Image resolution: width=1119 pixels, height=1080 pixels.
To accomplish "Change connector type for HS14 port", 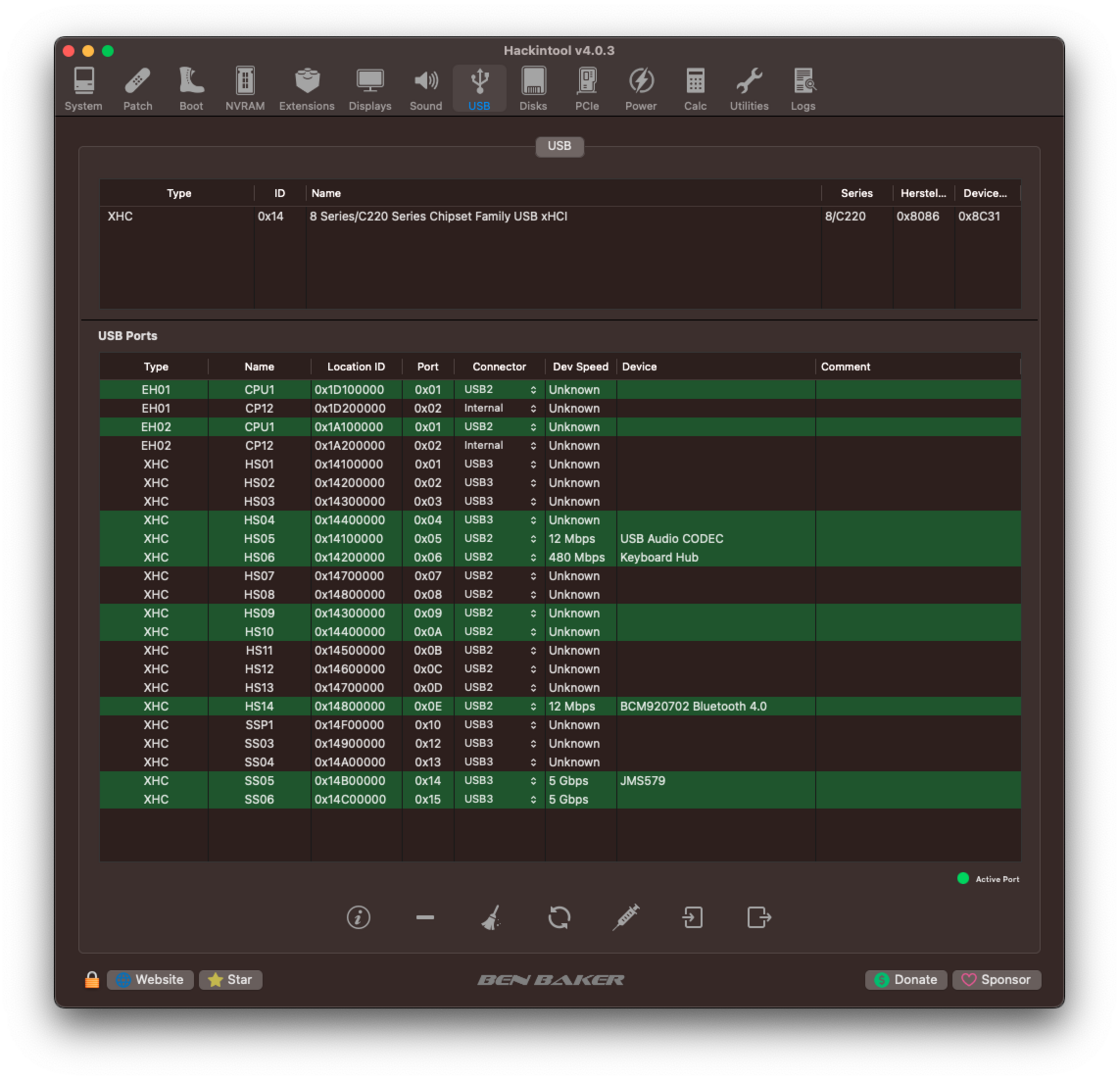I will [500, 706].
